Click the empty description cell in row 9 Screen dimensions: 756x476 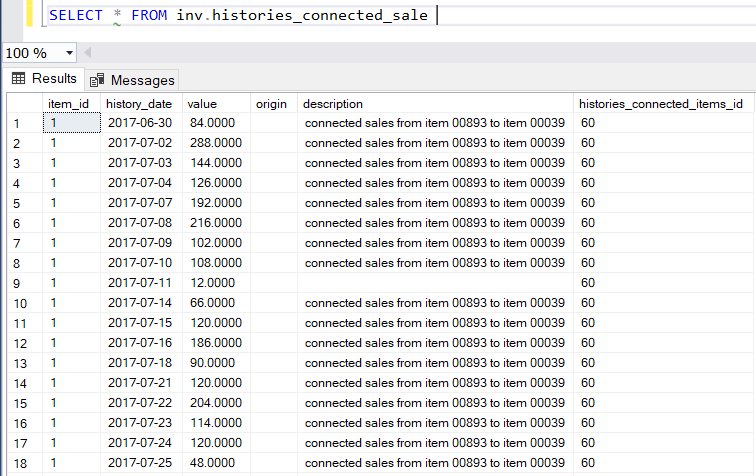pos(435,283)
